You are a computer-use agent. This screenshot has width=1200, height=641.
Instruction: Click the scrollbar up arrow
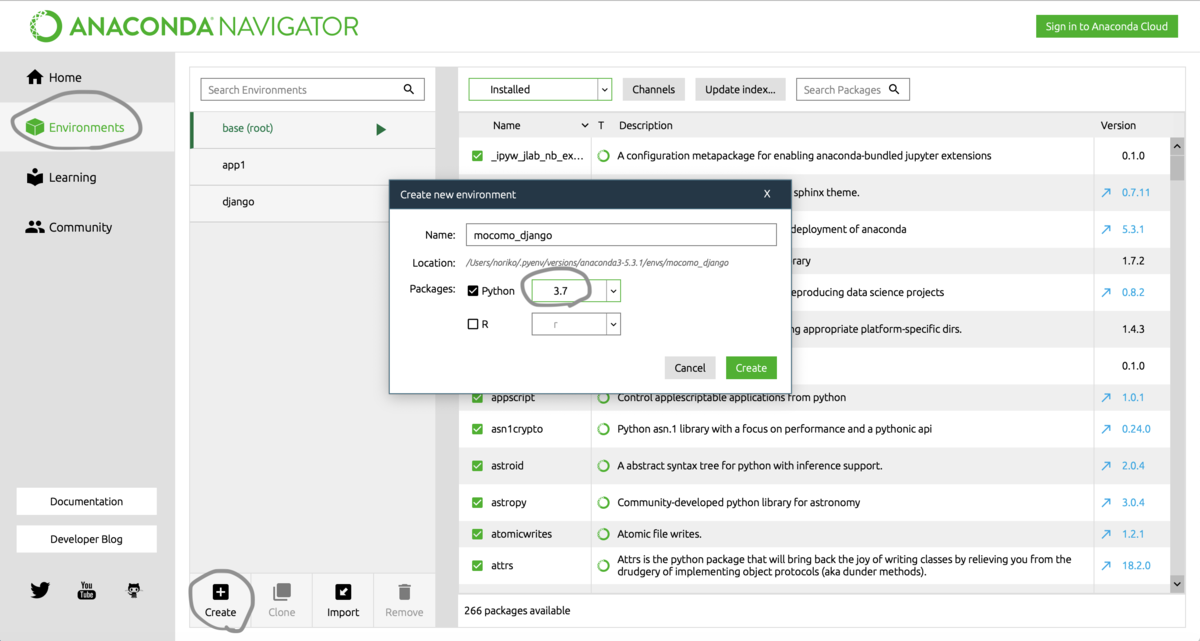[1177, 146]
